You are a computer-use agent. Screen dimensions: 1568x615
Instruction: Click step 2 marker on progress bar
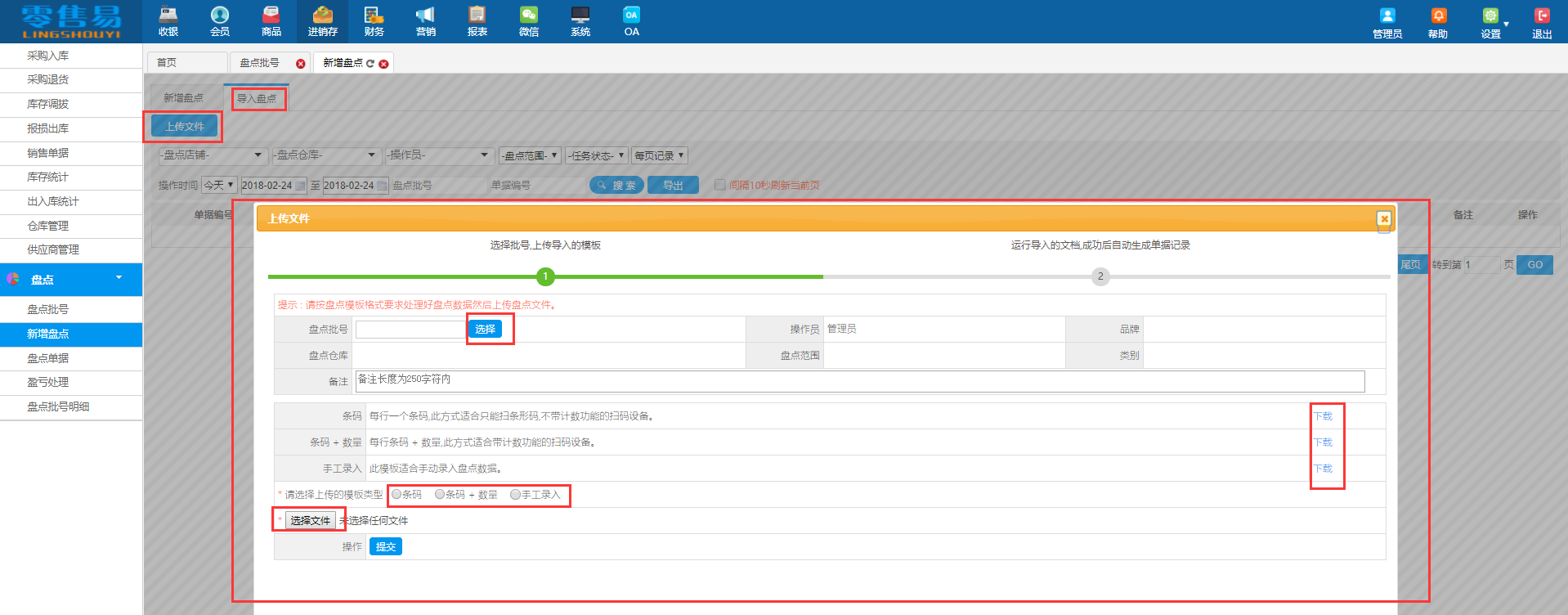click(x=1100, y=276)
